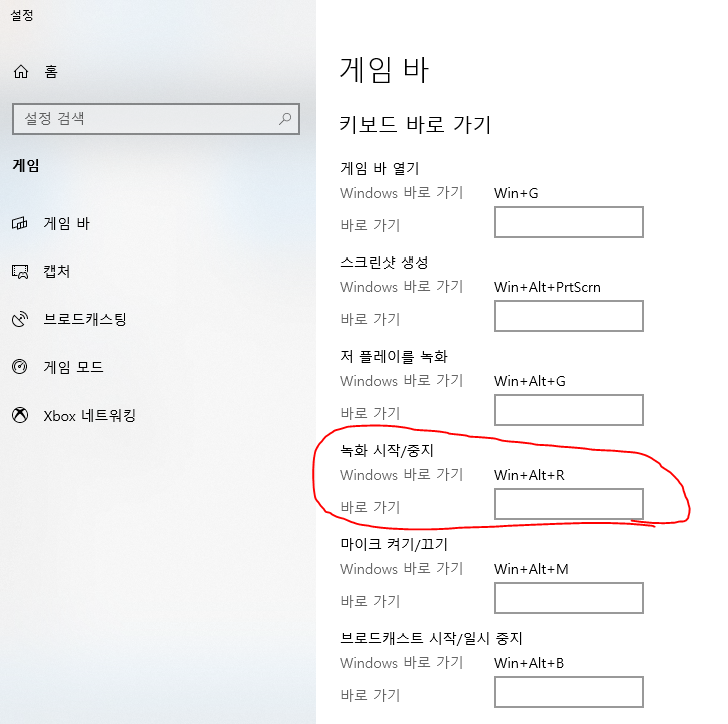Click shortcut field for 녹화 시작/중지
This screenshot has height=724, width=728.
tap(569, 504)
